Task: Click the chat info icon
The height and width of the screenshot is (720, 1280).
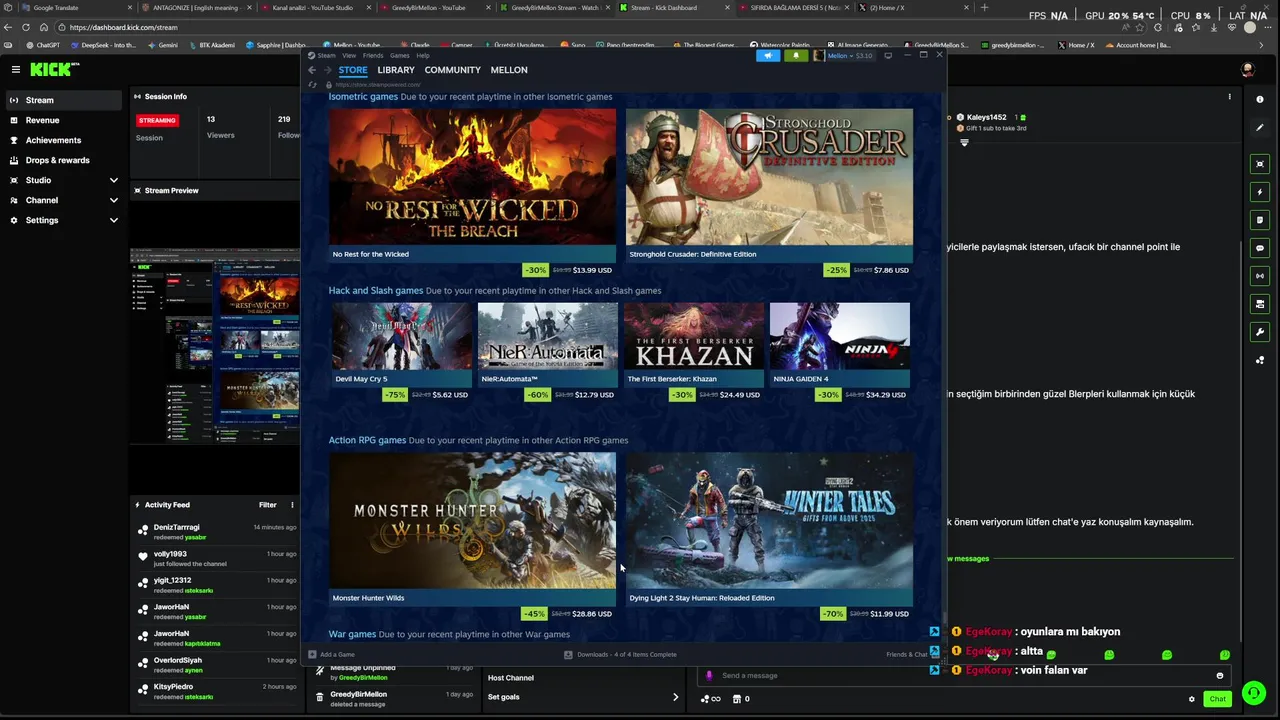Action: click(x=1260, y=100)
